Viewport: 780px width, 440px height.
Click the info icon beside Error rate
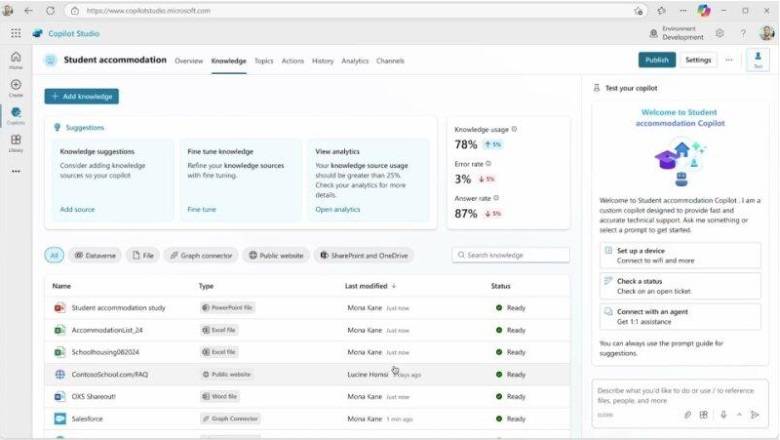pos(488,163)
